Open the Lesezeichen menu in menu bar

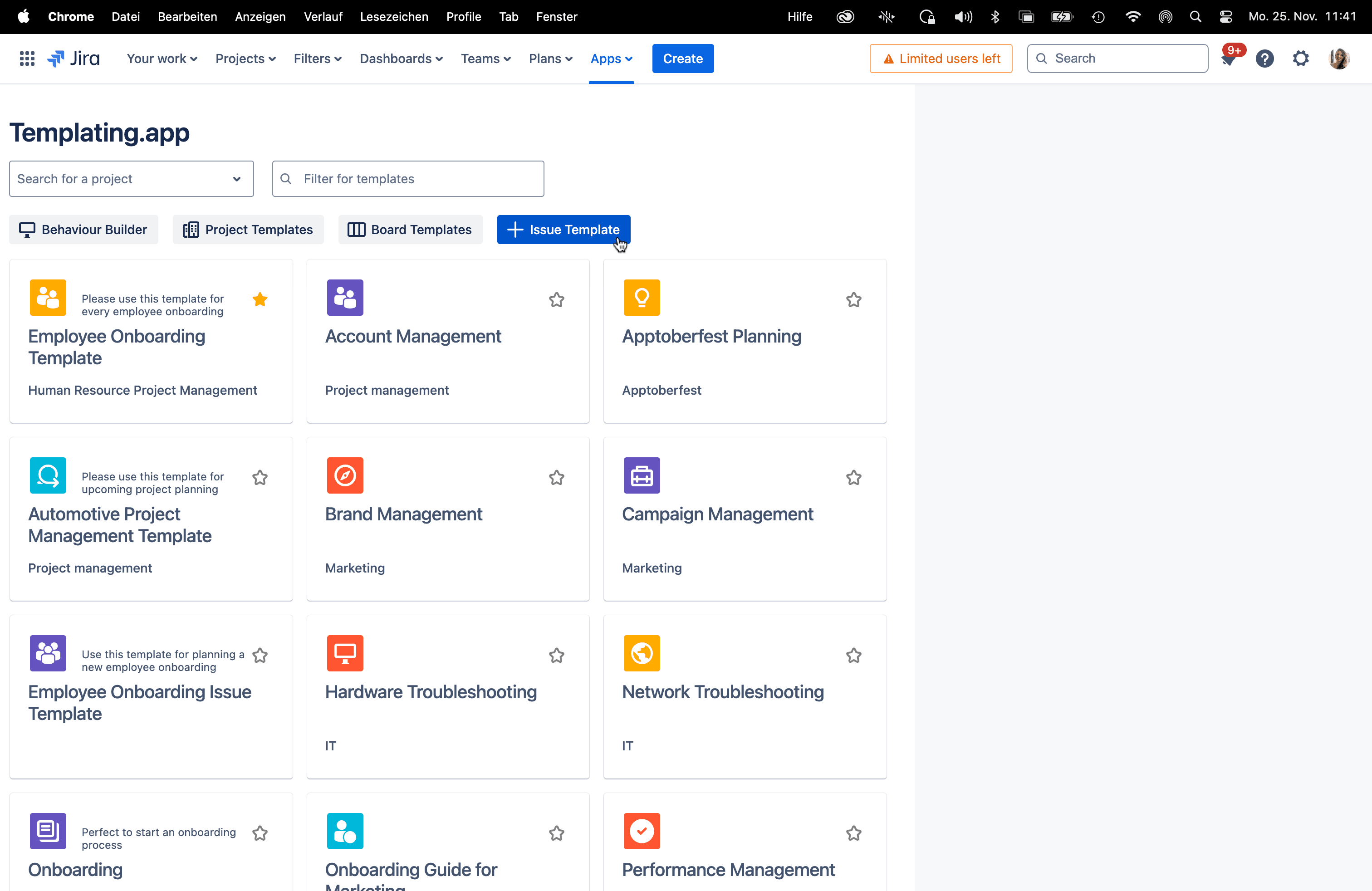tap(394, 17)
